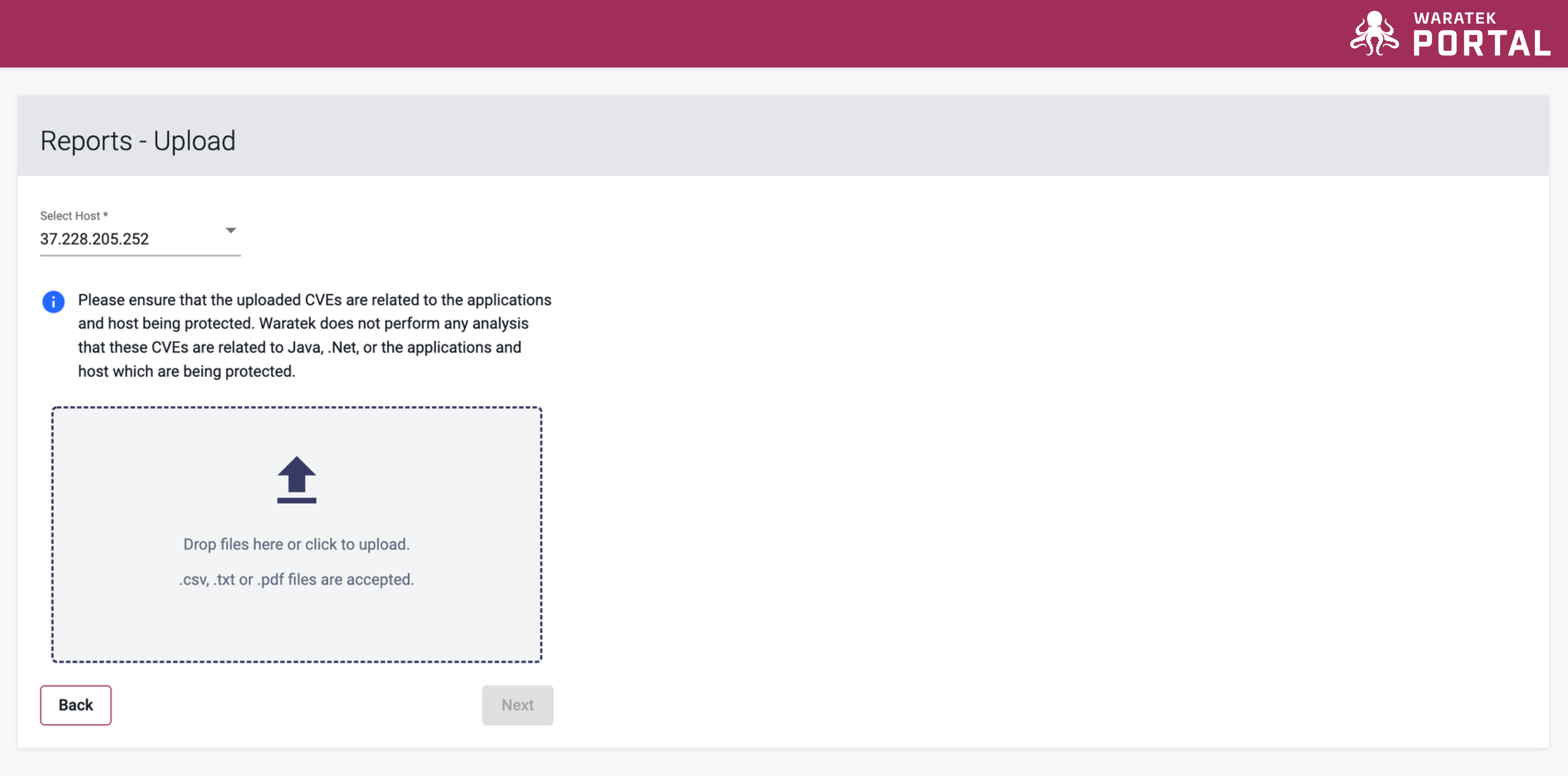This screenshot has width=1568, height=776.
Task: Click the upload arrow icon
Action: pos(297,479)
